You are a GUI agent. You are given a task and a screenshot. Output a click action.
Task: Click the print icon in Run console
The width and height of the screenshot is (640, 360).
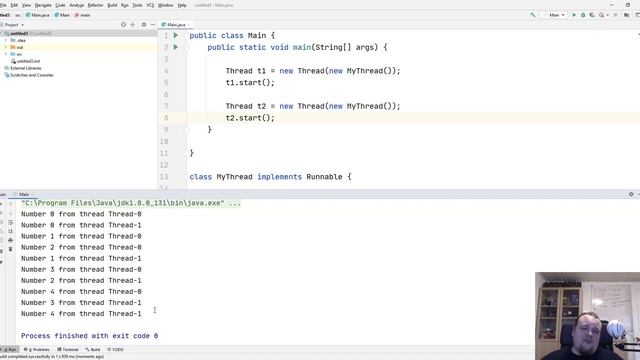tap(11, 240)
